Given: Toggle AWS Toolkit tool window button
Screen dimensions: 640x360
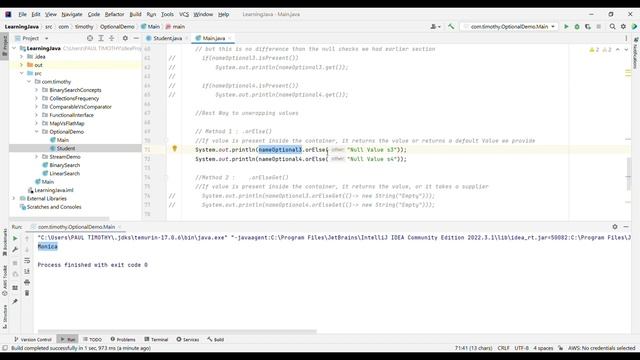Looking at the screenshot, I should 5,280.
